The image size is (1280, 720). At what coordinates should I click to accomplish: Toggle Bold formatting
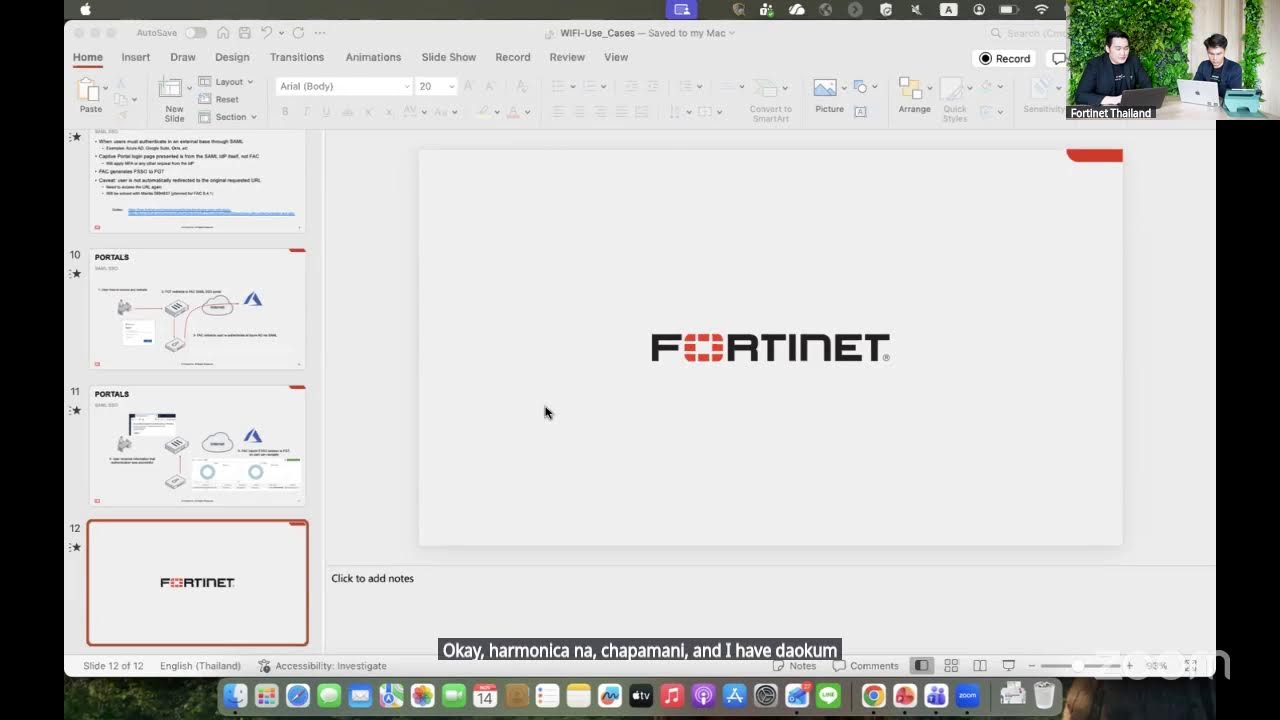[285, 112]
